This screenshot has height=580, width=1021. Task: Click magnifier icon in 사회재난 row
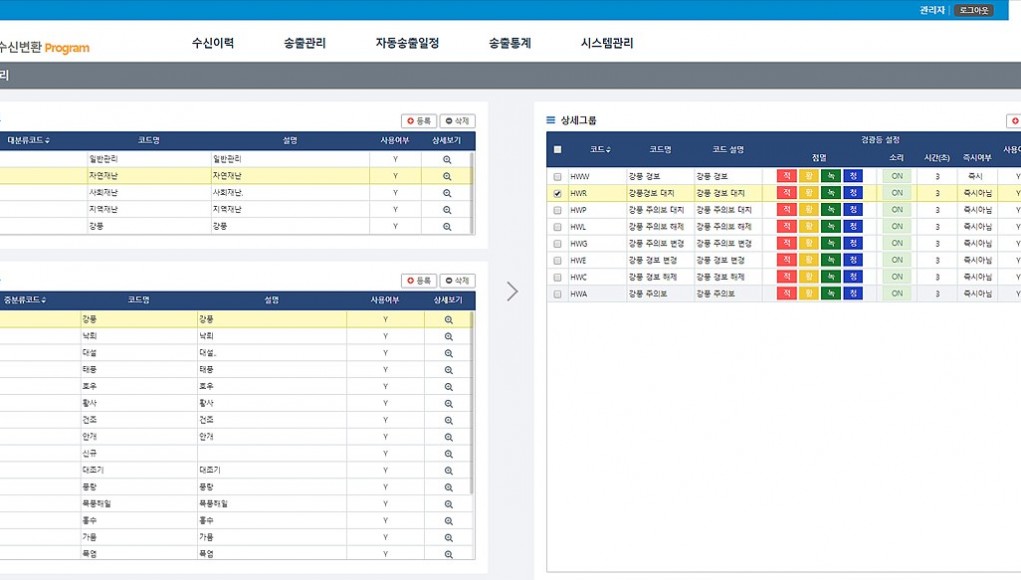coord(448,192)
